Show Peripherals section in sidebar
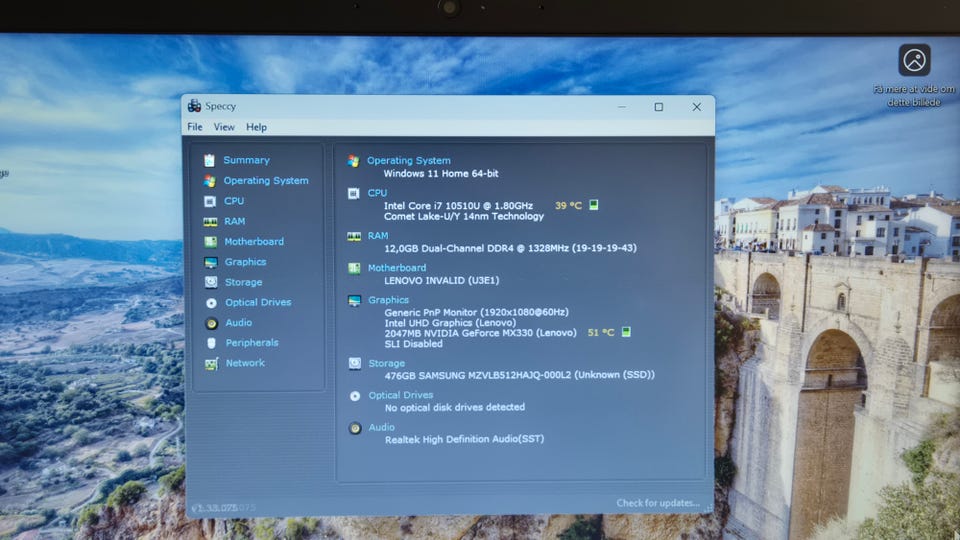The width and height of the screenshot is (960, 540). (x=252, y=343)
